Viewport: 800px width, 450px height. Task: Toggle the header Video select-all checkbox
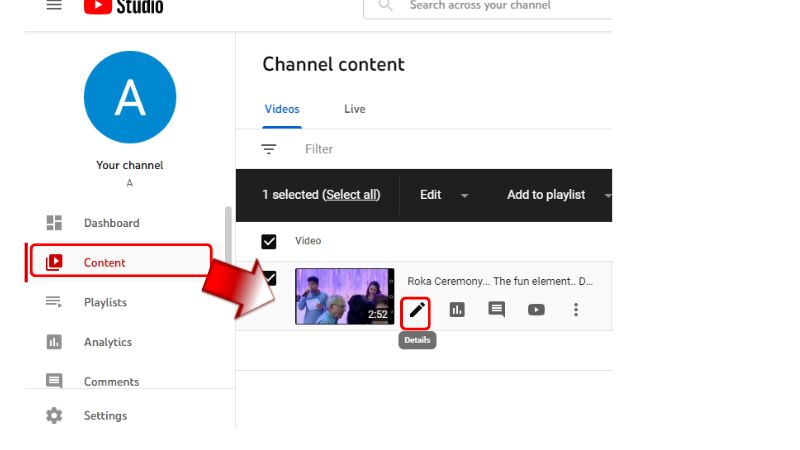tap(269, 241)
